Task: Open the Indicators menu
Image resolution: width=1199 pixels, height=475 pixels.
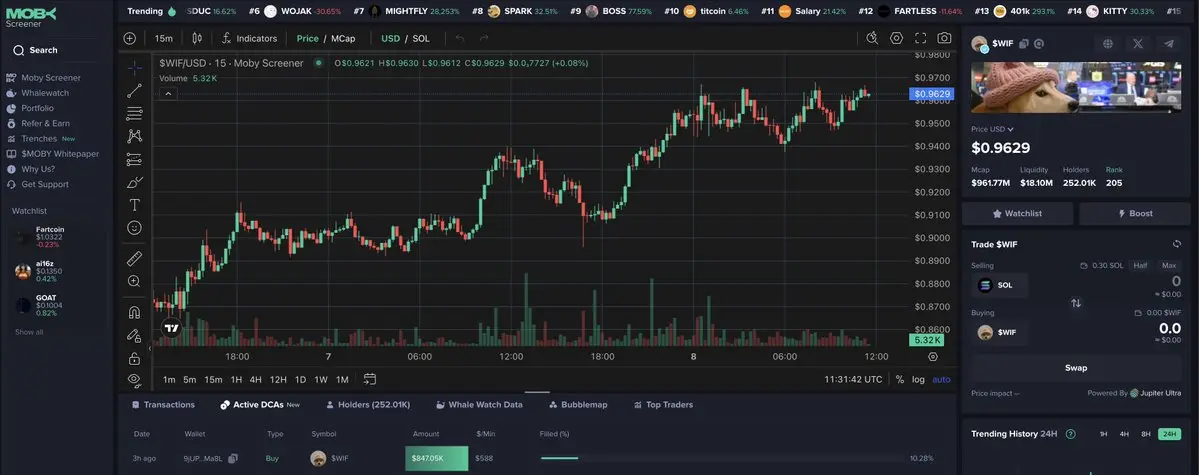Action: pyautogui.click(x=249, y=38)
